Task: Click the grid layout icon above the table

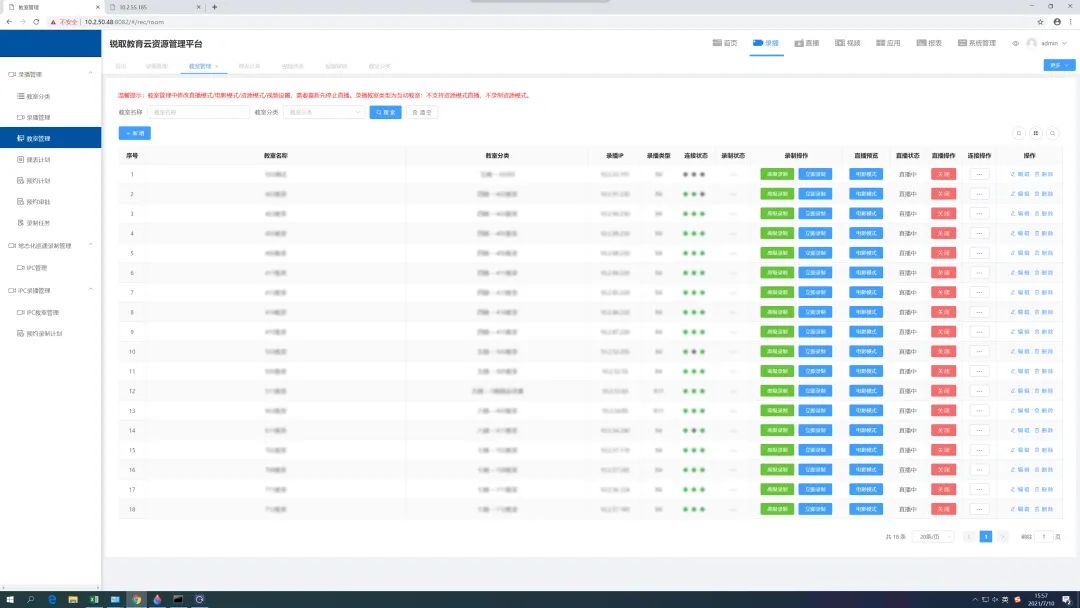Action: pyautogui.click(x=1036, y=133)
